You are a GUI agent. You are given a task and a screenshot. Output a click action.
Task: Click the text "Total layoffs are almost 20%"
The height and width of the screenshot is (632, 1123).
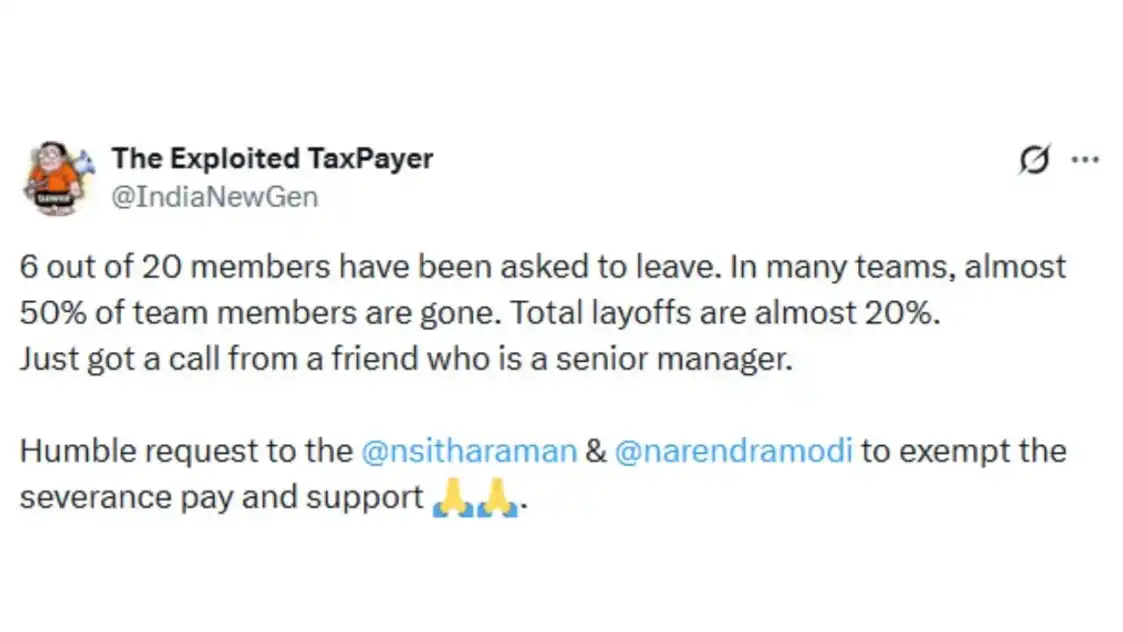tap(728, 312)
